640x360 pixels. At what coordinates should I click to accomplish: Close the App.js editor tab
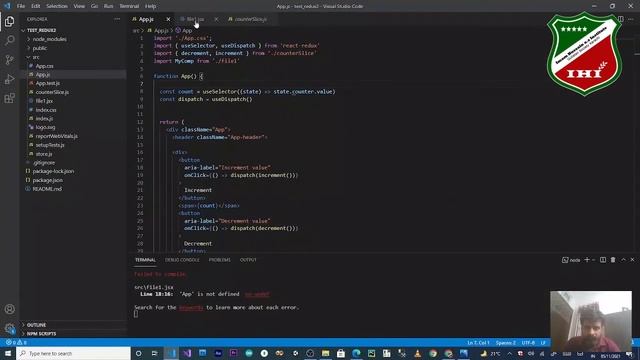[168, 19]
